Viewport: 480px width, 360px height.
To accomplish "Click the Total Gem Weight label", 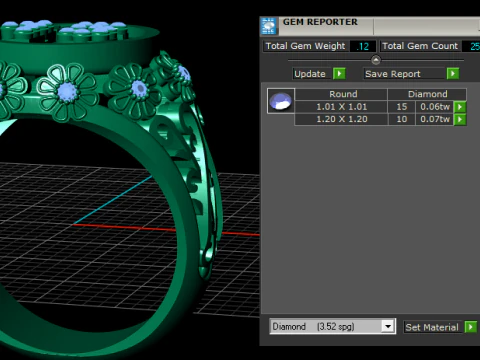I will pyautogui.click(x=305, y=46).
